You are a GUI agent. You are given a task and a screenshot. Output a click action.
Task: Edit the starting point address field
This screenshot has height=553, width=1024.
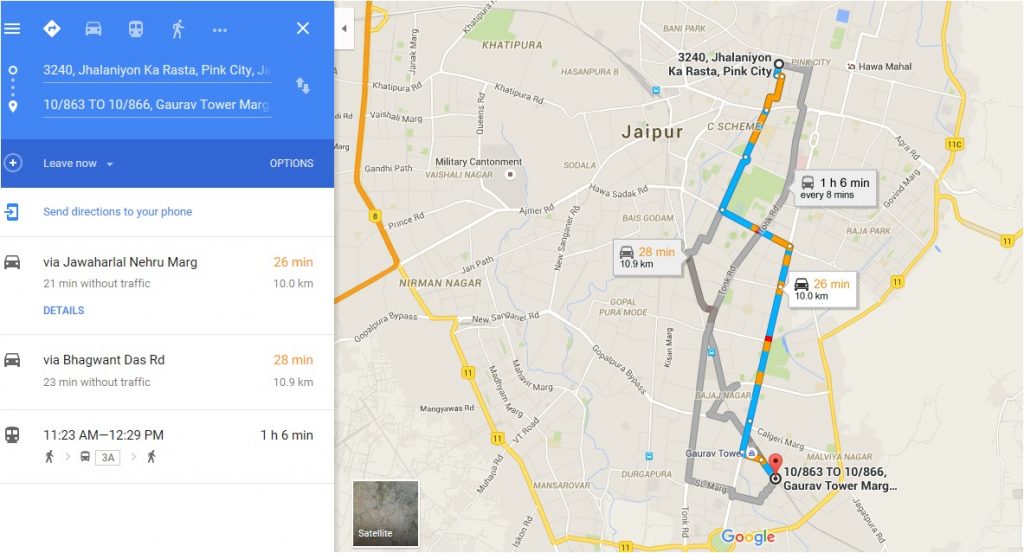pyautogui.click(x=157, y=71)
